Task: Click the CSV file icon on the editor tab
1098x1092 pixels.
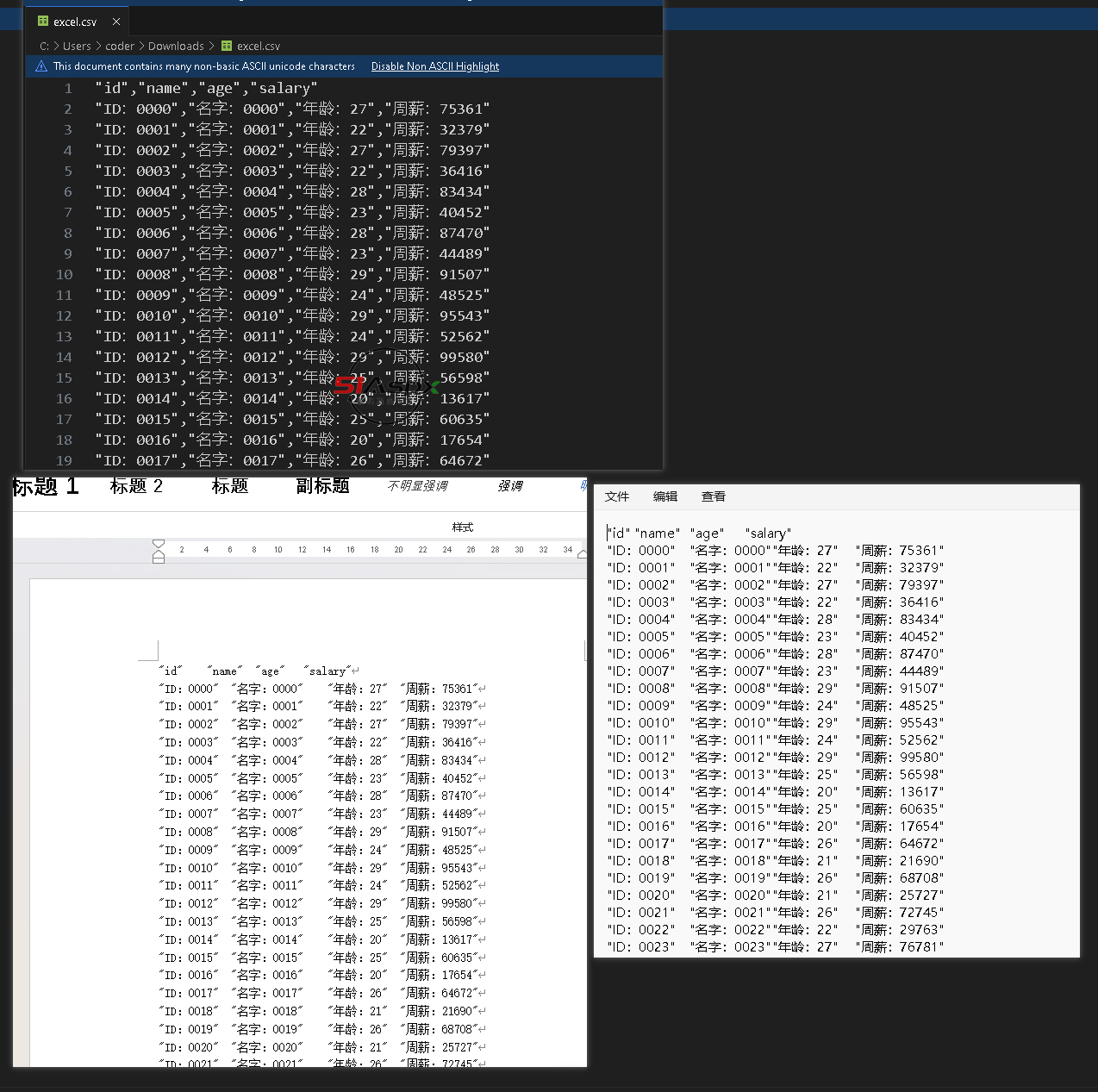Action: click(43, 22)
